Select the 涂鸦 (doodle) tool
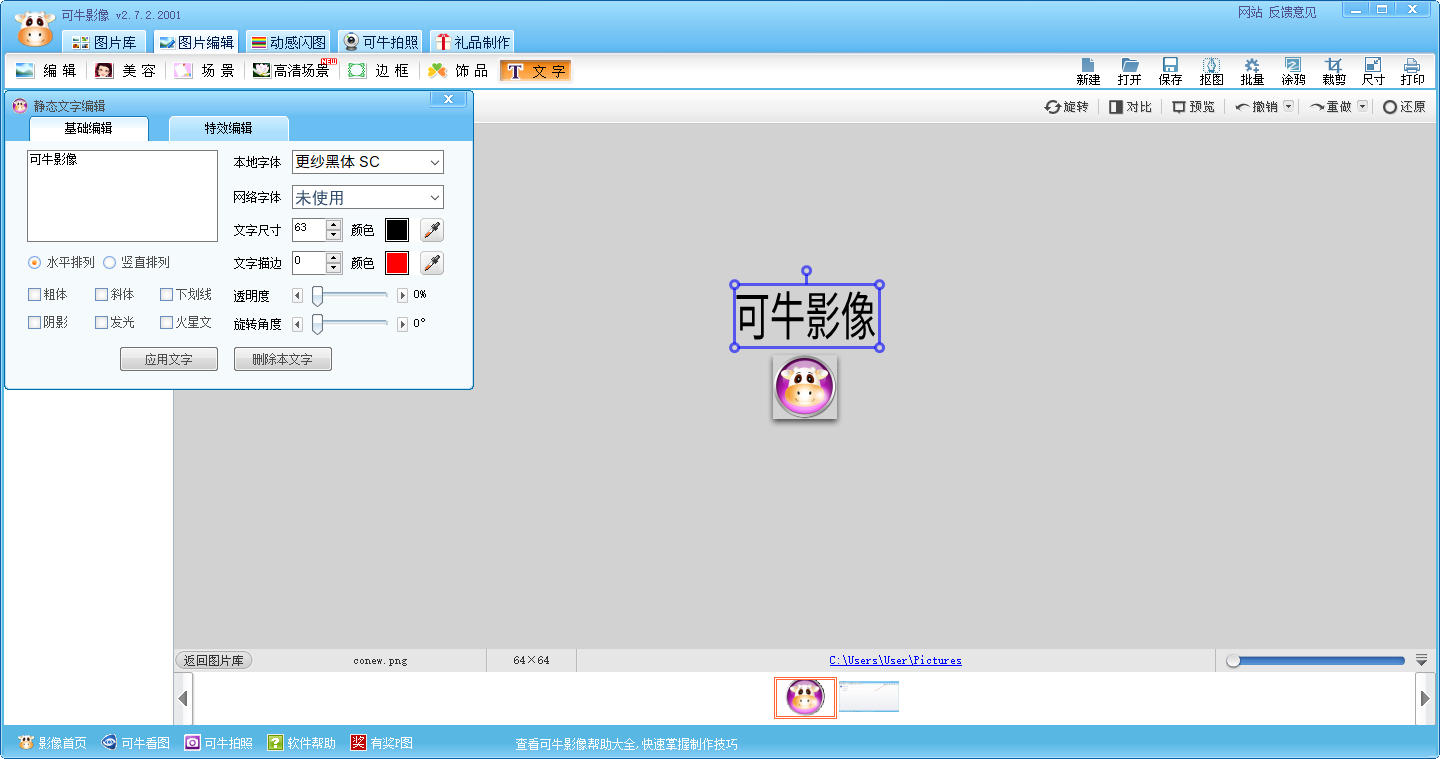The height and width of the screenshot is (759, 1440). click(x=1292, y=70)
